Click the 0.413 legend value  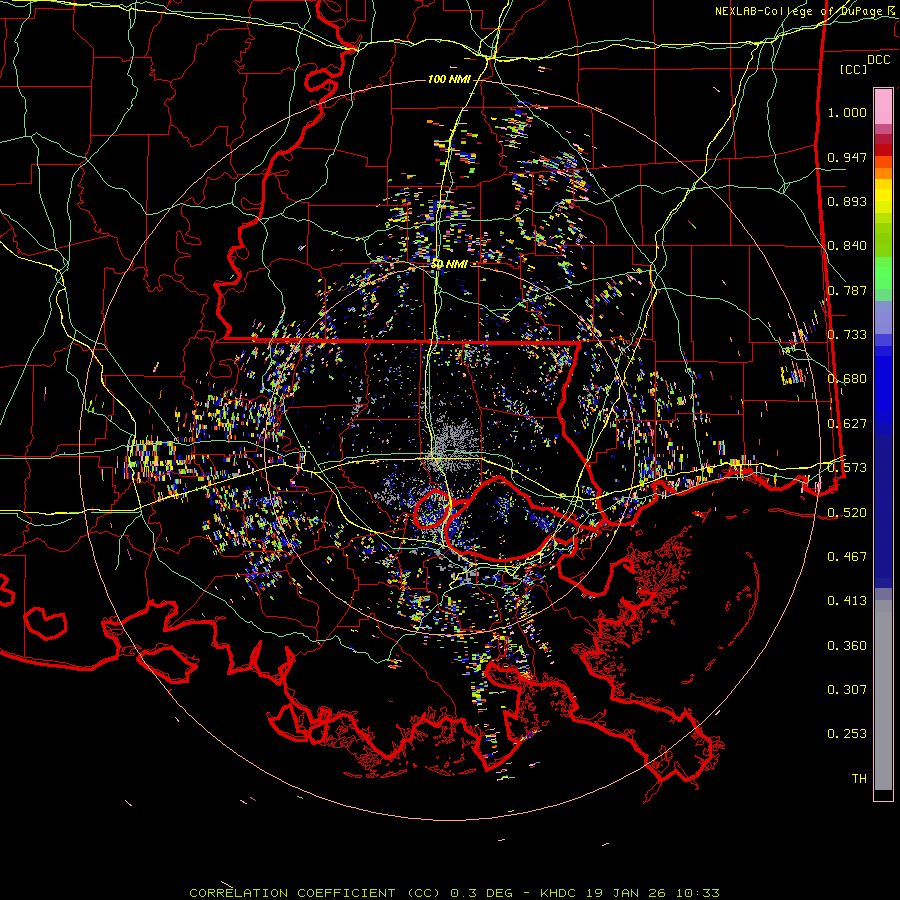pos(847,601)
